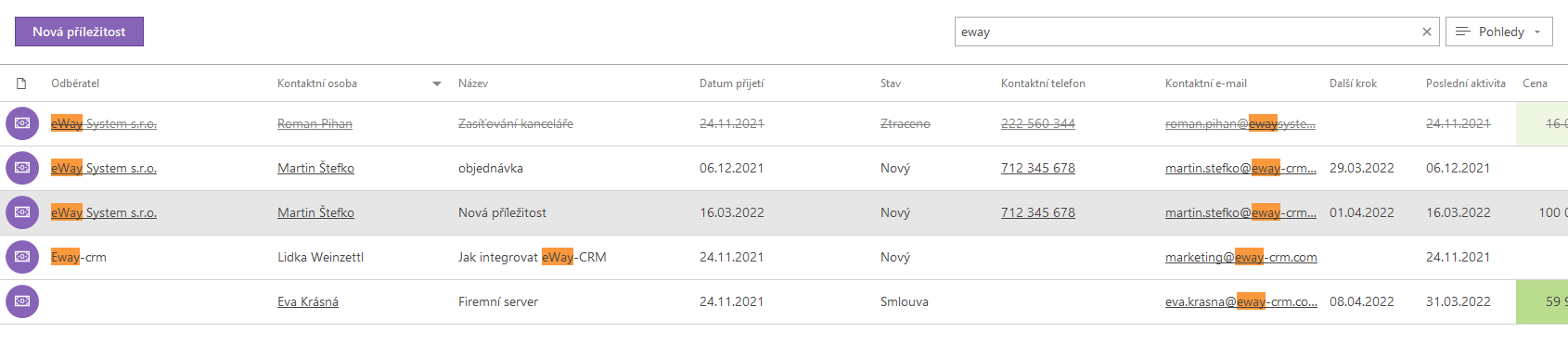Viewport: 1568px width, 345px height.
Task: Click the Odběratel column header
Action: pos(75,83)
